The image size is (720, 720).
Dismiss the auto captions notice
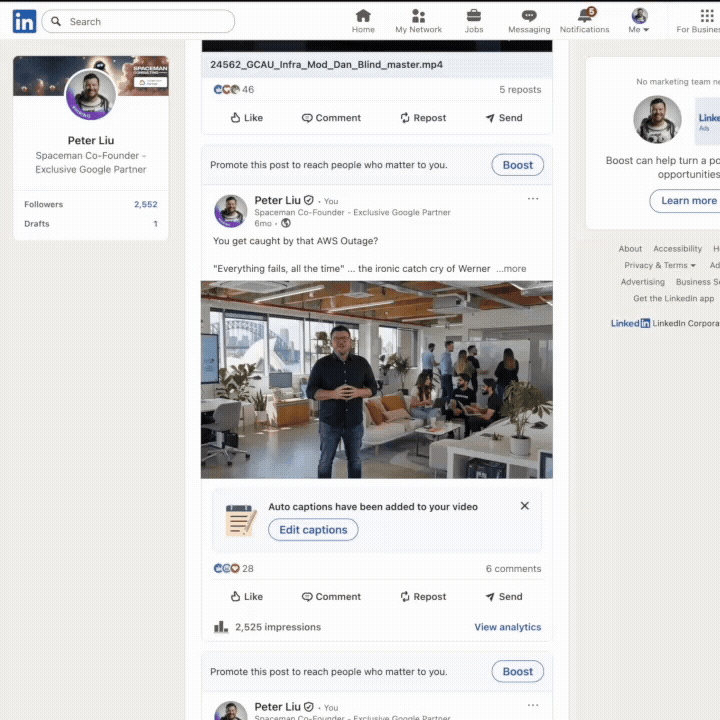click(524, 506)
